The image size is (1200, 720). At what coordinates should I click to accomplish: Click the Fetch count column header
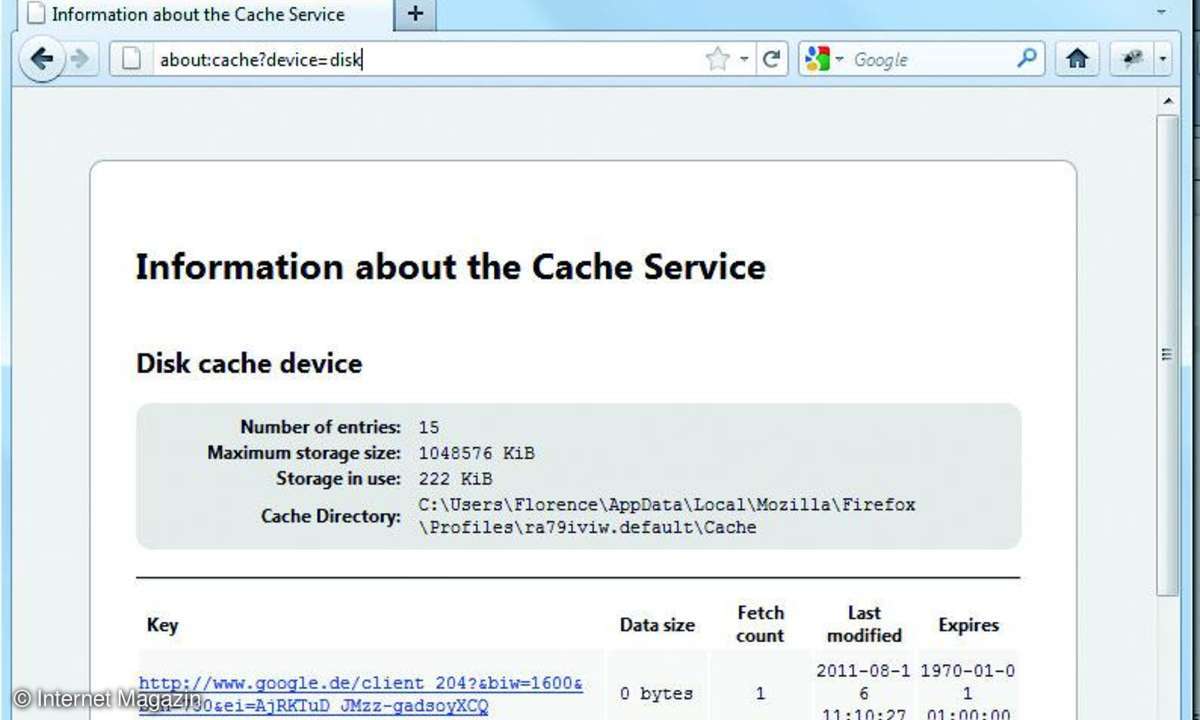click(760, 624)
